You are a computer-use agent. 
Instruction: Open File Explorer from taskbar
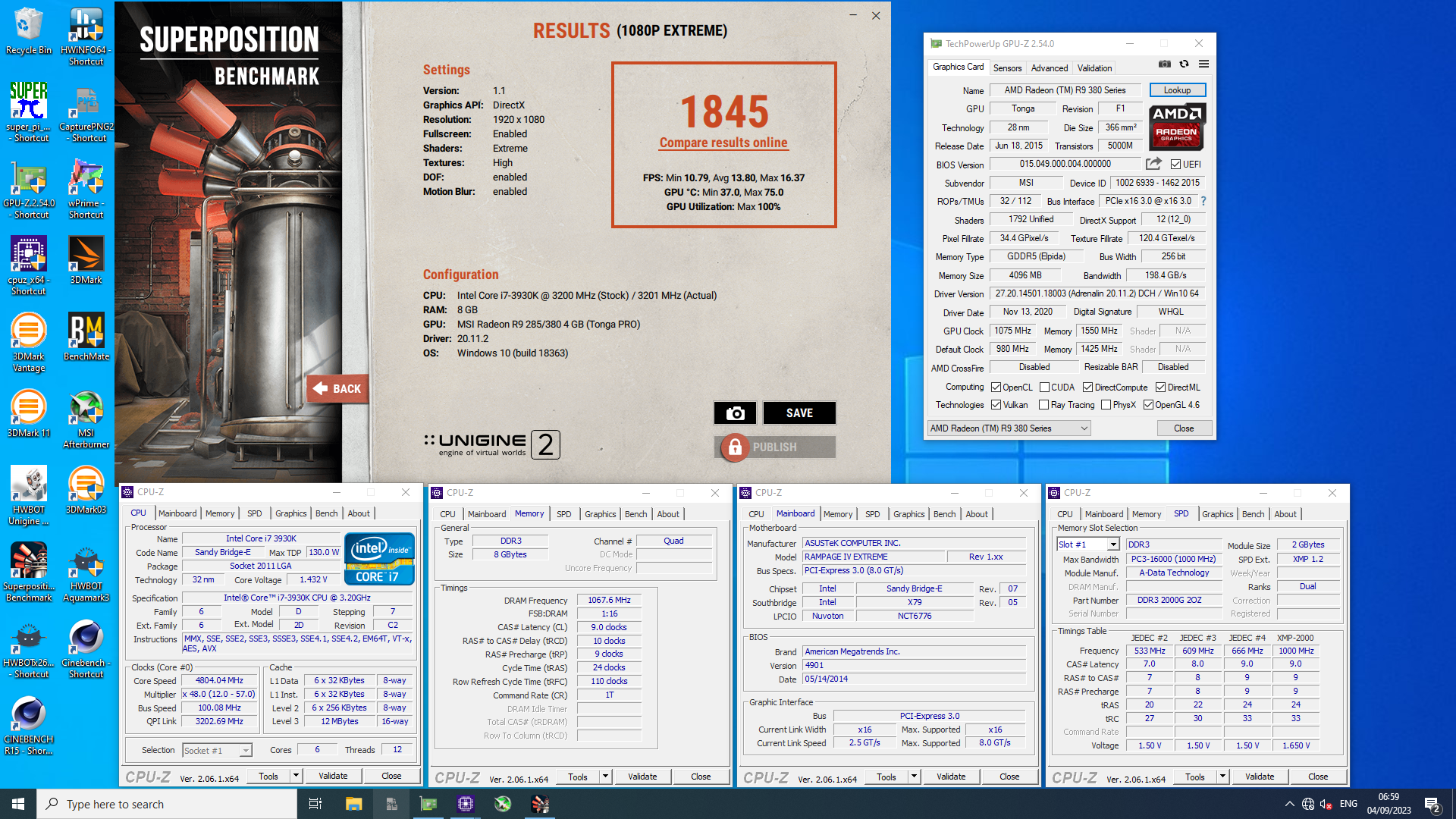pos(353,804)
